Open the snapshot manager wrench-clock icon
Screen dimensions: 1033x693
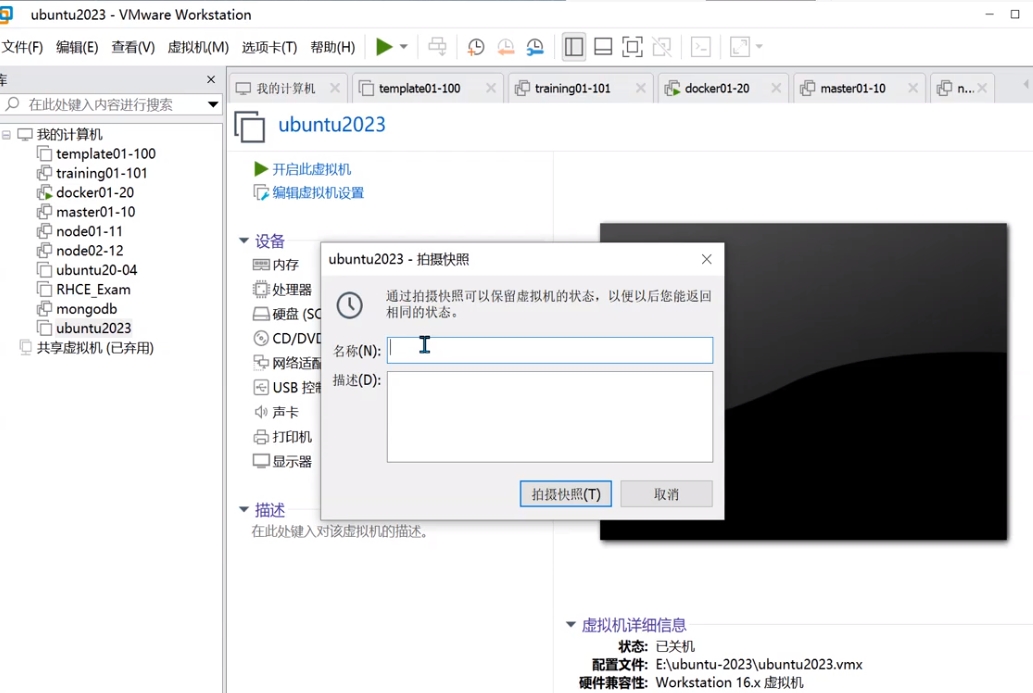[535, 47]
